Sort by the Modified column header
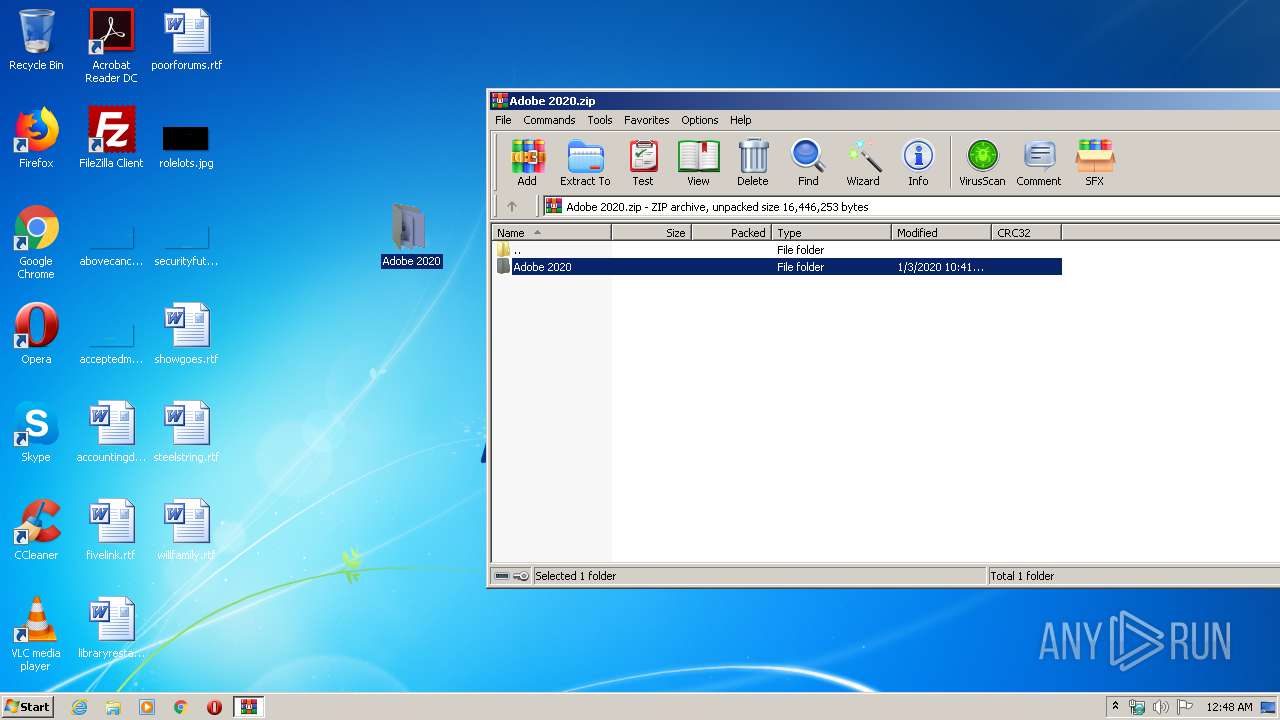Viewport: 1280px width, 720px height. [x=941, y=233]
